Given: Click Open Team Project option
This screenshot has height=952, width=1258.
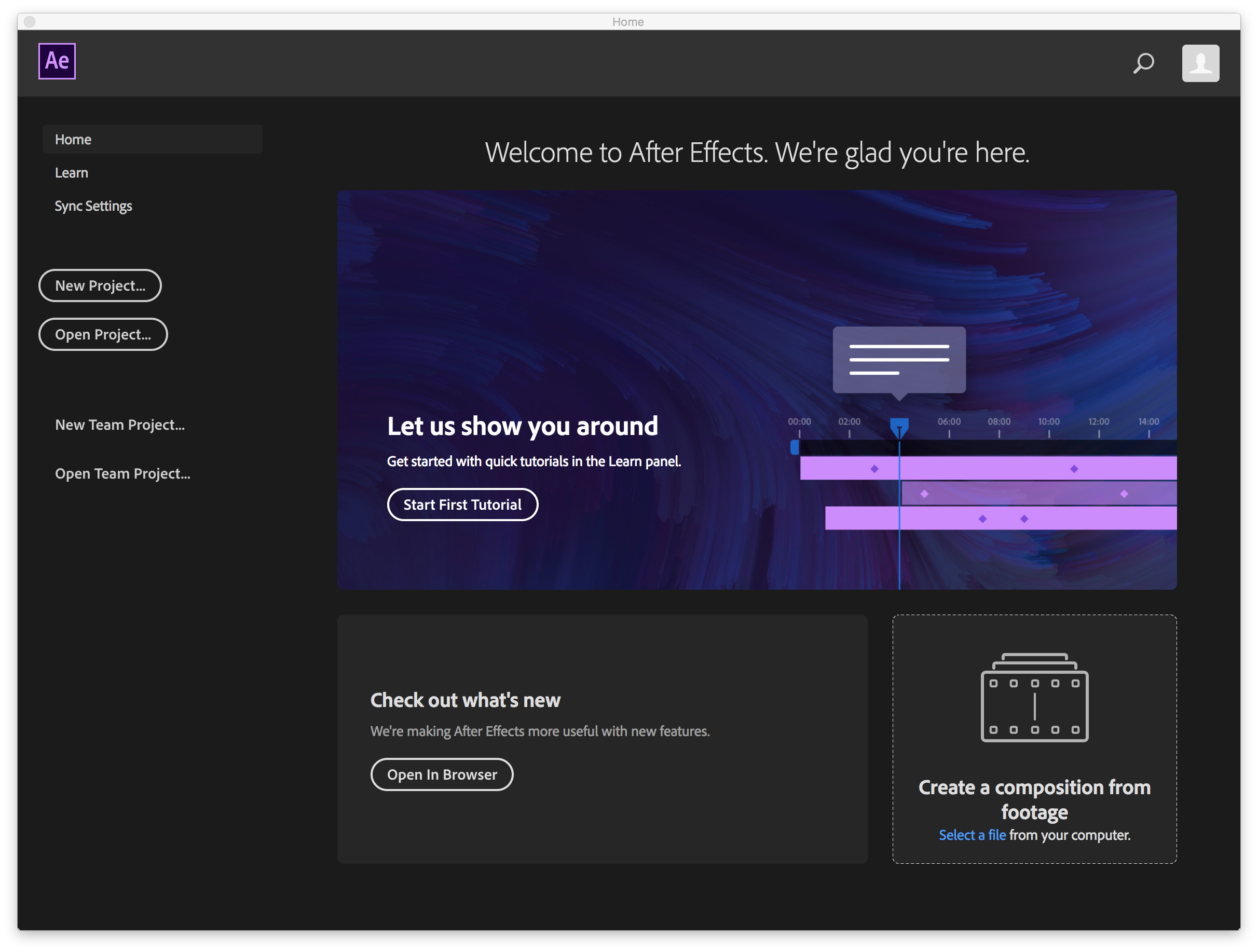Looking at the screenshot, I should [x=123, y=473].
